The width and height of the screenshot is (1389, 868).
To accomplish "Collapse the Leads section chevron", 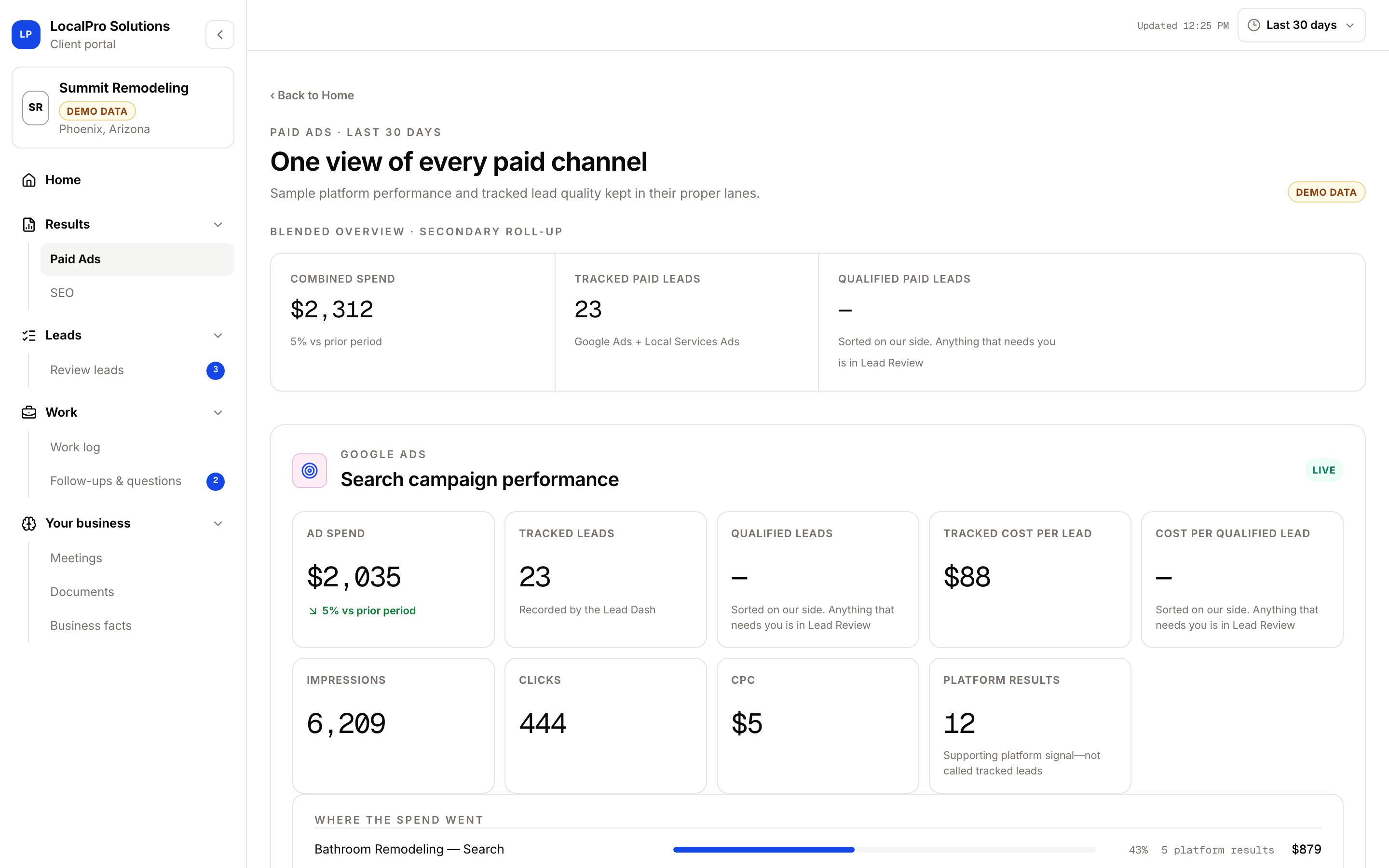I will point(218,335).
